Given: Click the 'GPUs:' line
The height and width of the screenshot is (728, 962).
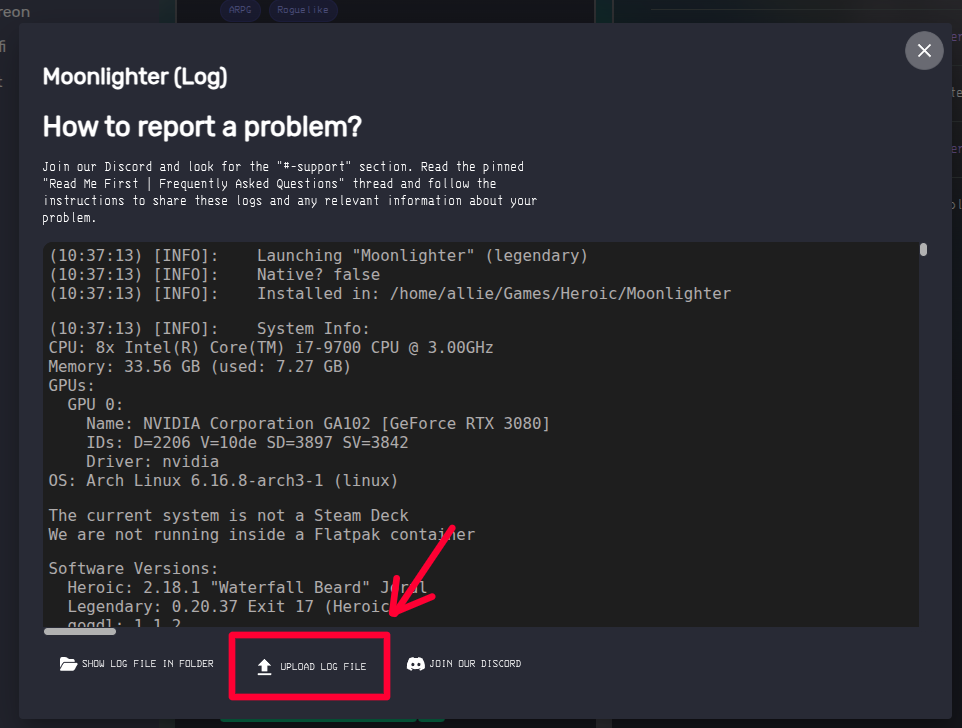Looking at the screenshot, I should (x=71, y=386).
